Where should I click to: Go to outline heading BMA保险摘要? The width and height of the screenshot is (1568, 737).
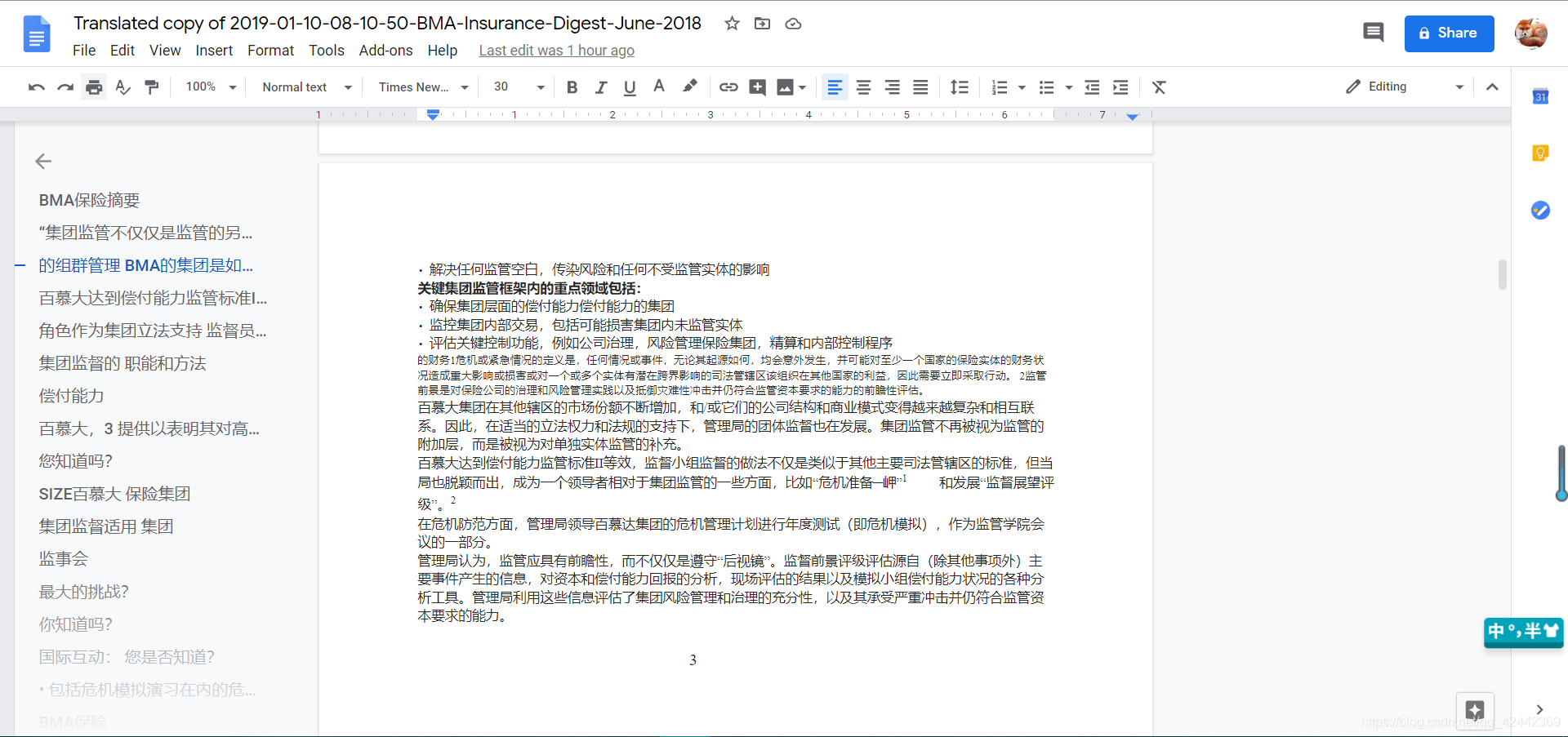(89, 200)
